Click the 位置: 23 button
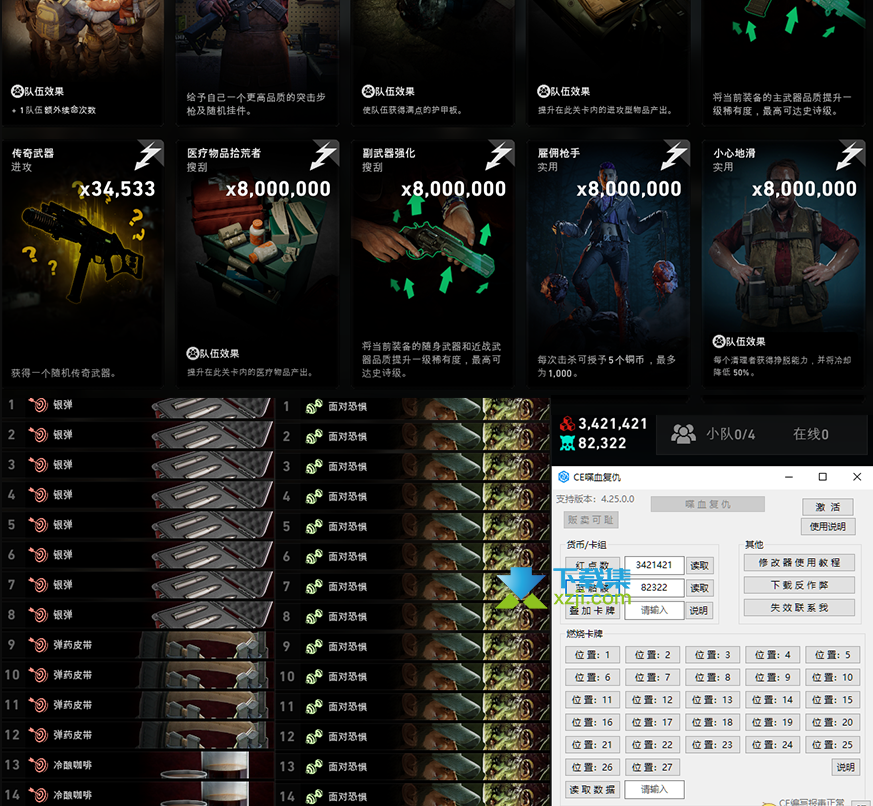This screenshot has width=873, height=806. click(712, 745)
